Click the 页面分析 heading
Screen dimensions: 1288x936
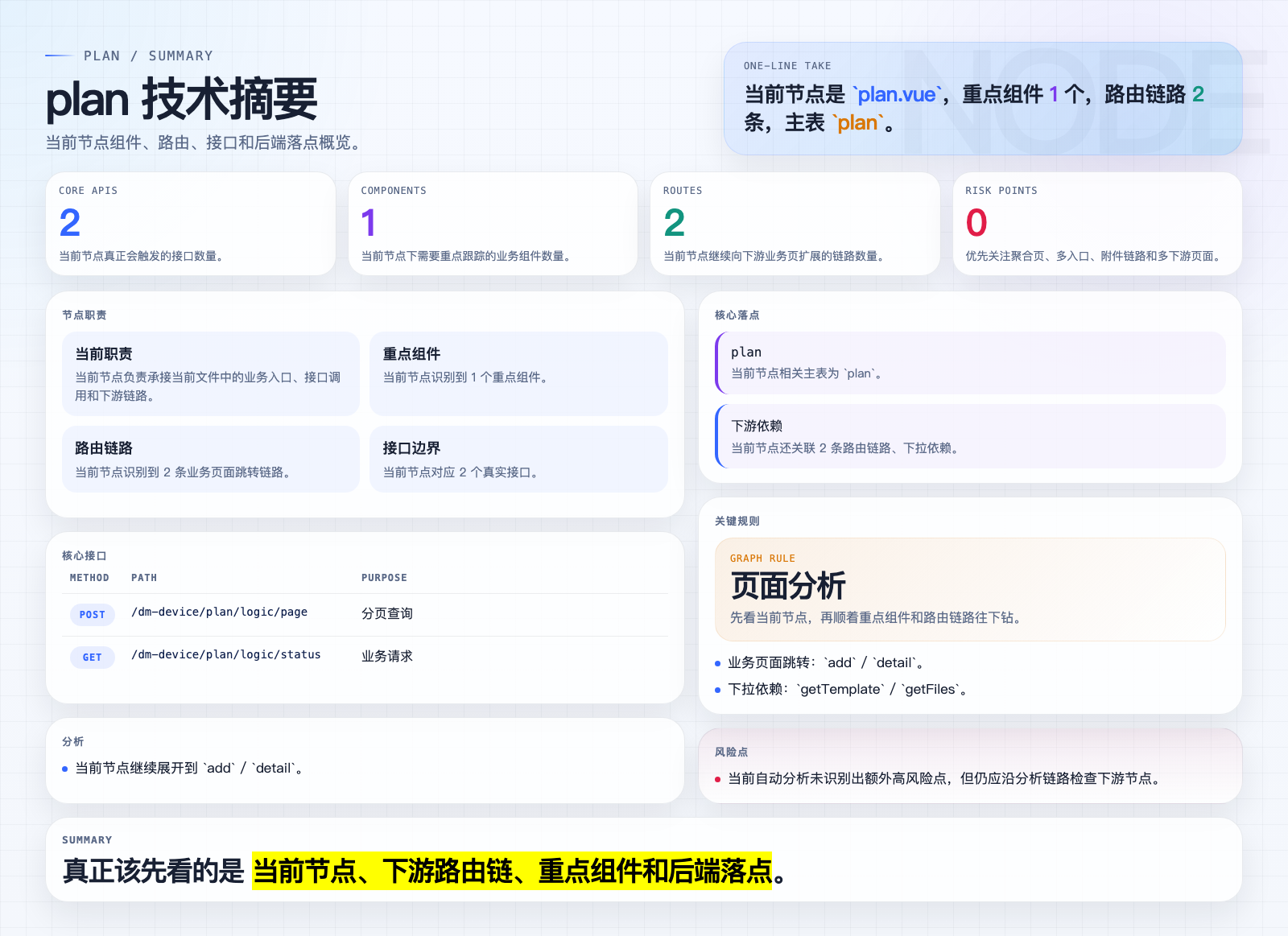pyautogui.click(x=788, y=586)
